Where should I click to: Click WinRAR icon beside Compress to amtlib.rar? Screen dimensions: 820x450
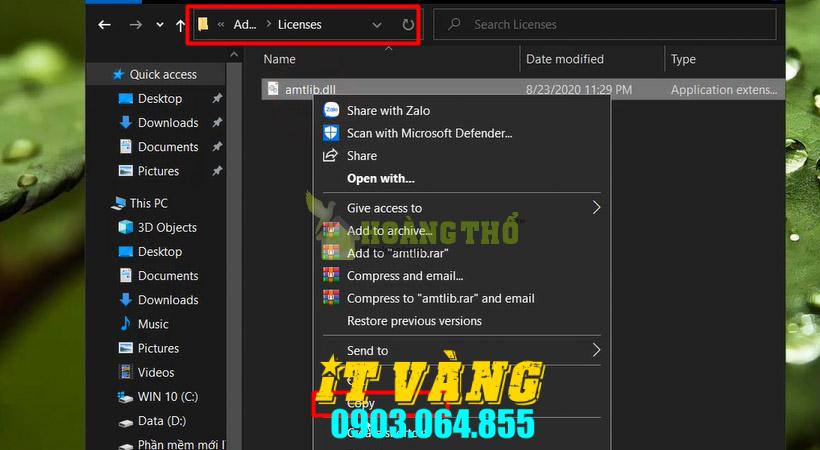point(331,298)
